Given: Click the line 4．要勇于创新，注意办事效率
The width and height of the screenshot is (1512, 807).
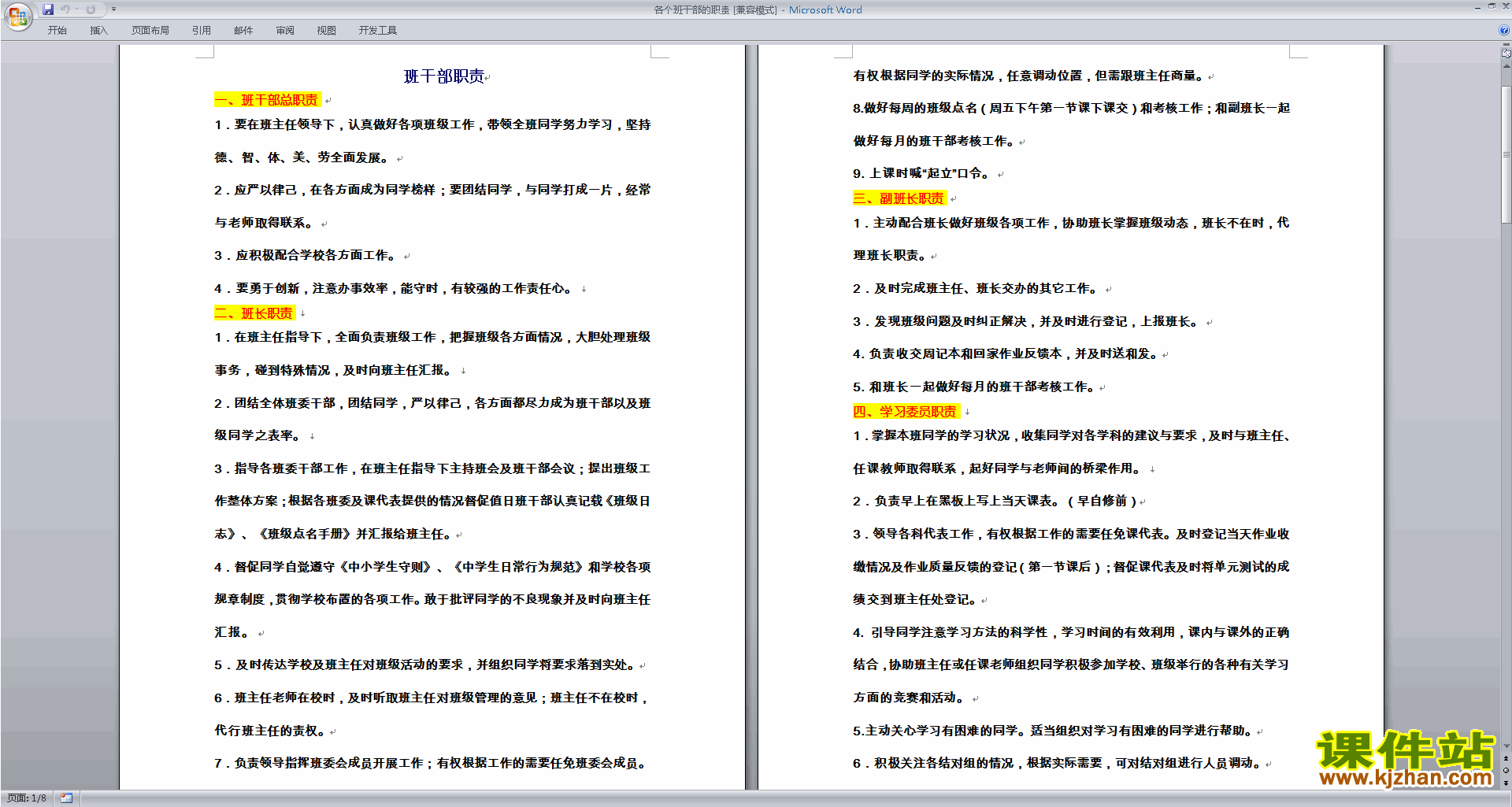Looking at the screenshot, I should point(395,289).
